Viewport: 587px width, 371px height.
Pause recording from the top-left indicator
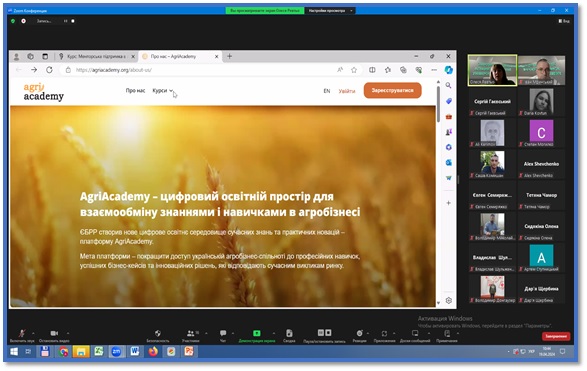pyautogui.click(x=66, y=21)
